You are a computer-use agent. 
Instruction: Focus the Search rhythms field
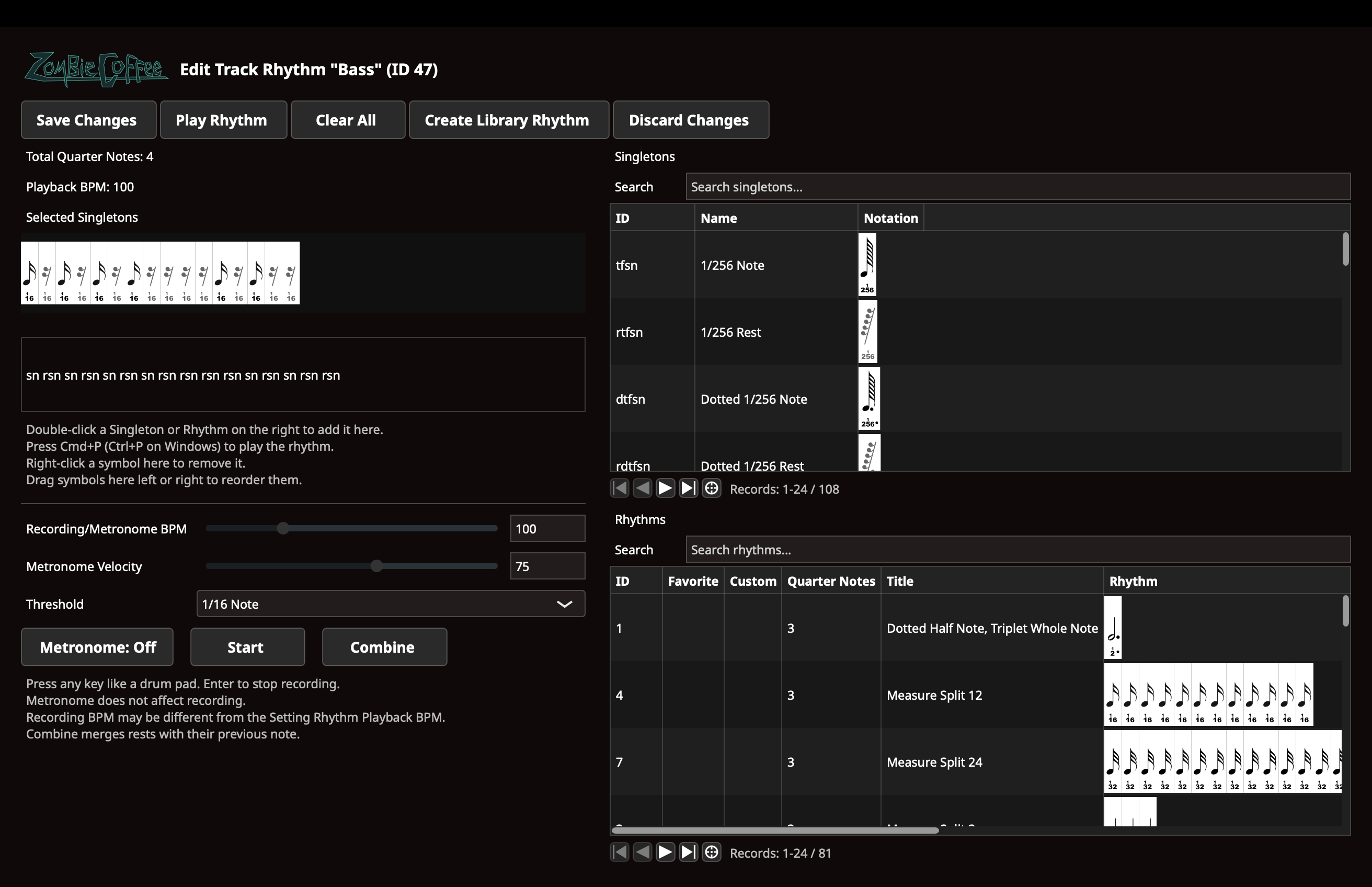1018,550
